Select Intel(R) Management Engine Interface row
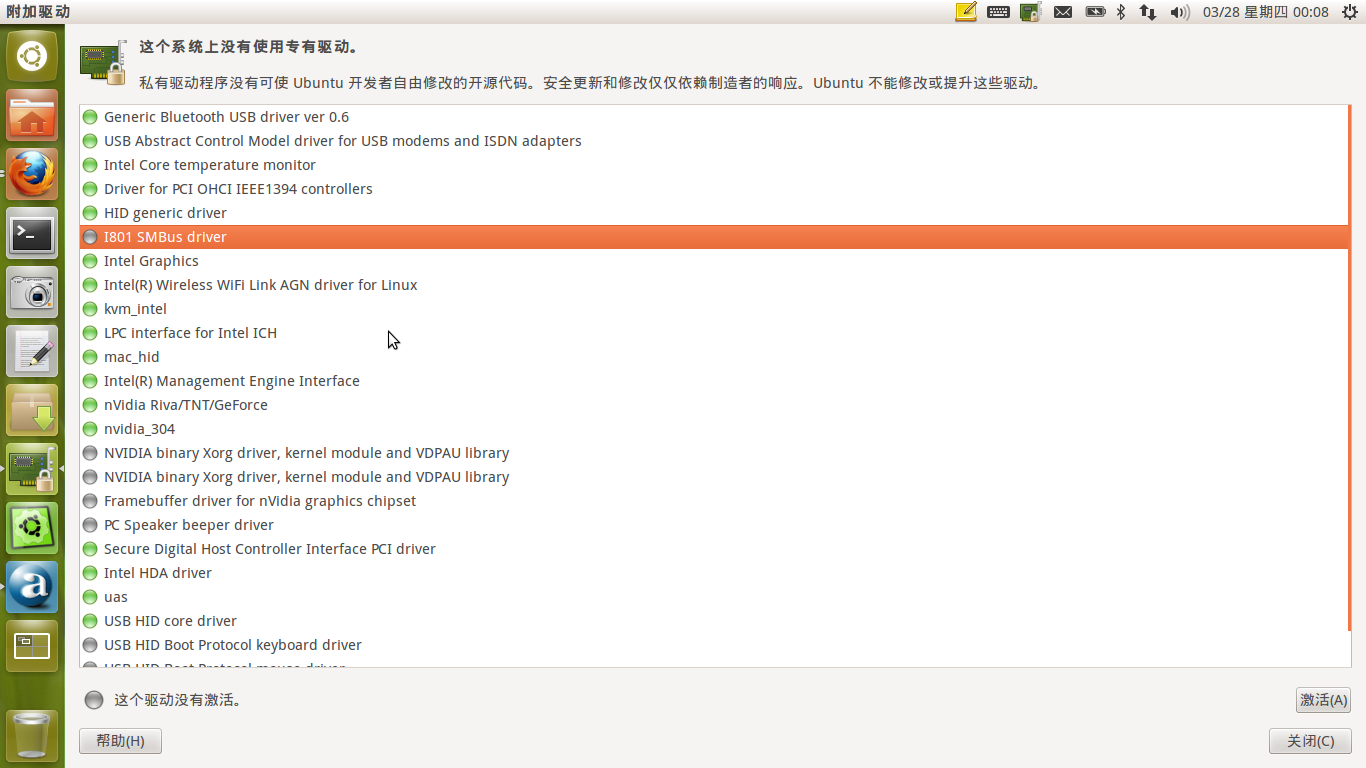The width and height of the screenshot is (1366, 768). point(714,381)
